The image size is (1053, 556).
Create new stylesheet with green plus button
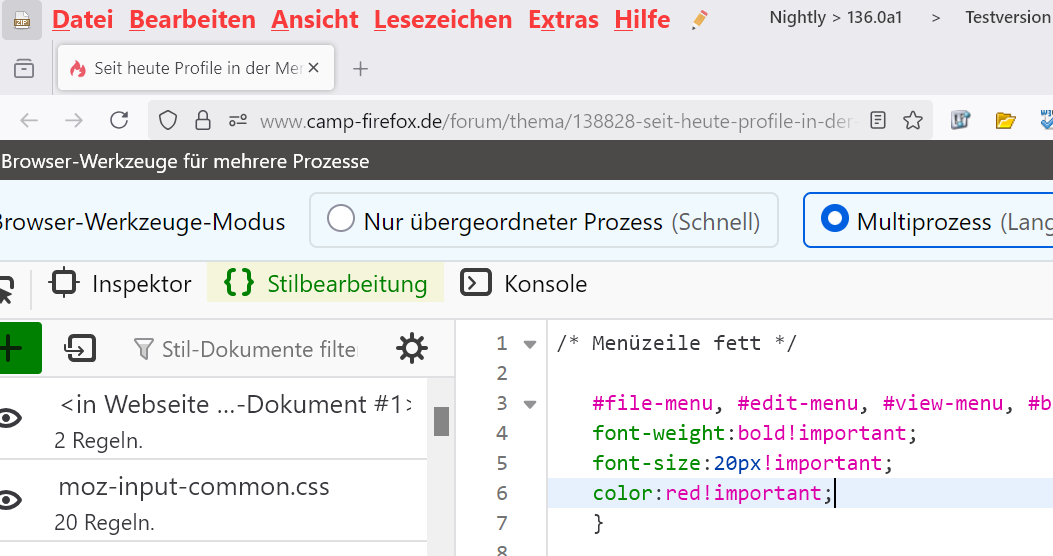20,348
